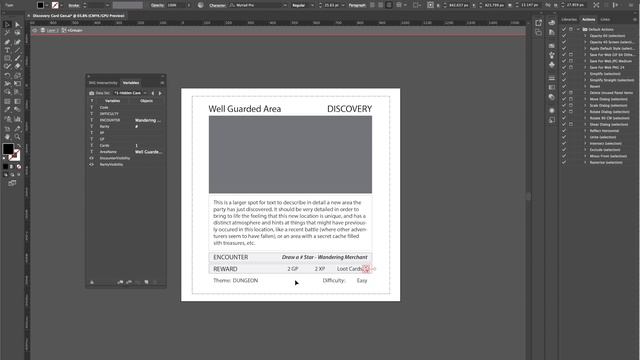Click the Change Screen Mode icon

tap(12, 183)
